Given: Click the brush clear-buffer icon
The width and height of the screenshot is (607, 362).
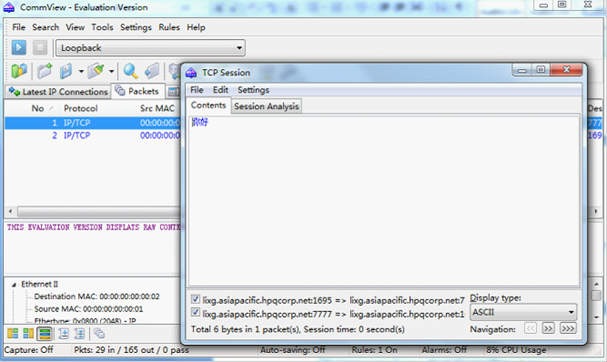Looking at the screenshot, I should [96, 71].
